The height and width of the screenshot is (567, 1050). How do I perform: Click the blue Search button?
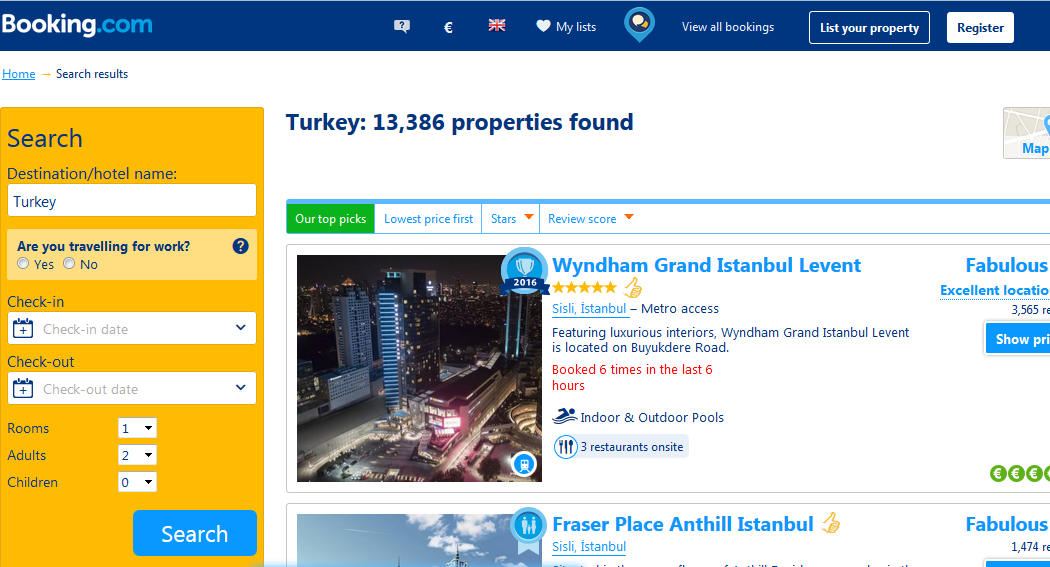[x=195, y=534]
